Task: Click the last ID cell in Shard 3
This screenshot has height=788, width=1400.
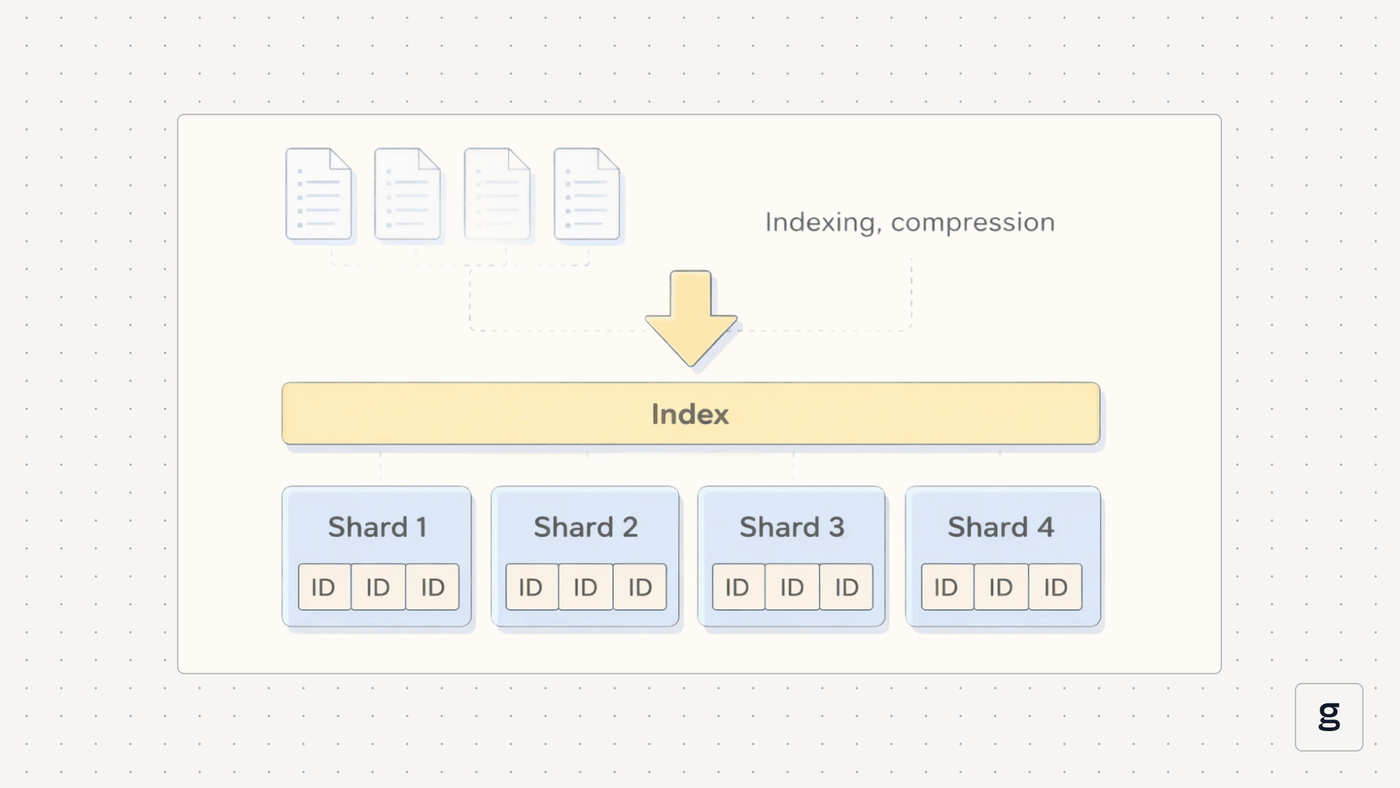Action: 847,587
